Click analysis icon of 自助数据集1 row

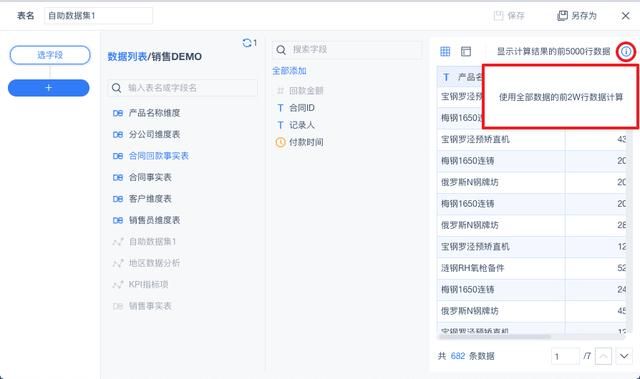[x=118, y=242]
